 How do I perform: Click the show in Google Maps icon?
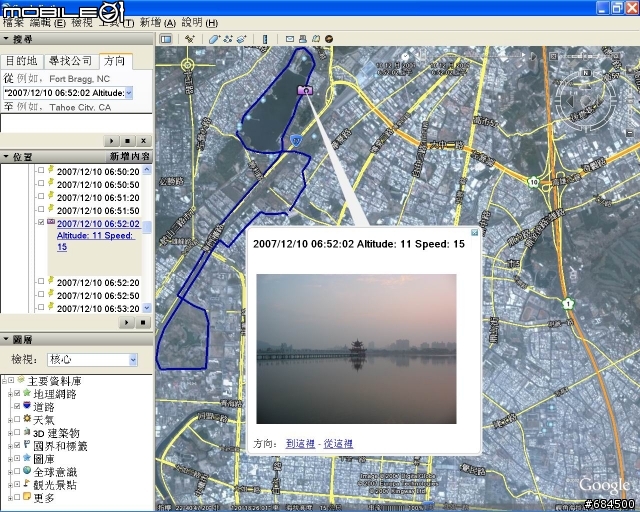316,39
